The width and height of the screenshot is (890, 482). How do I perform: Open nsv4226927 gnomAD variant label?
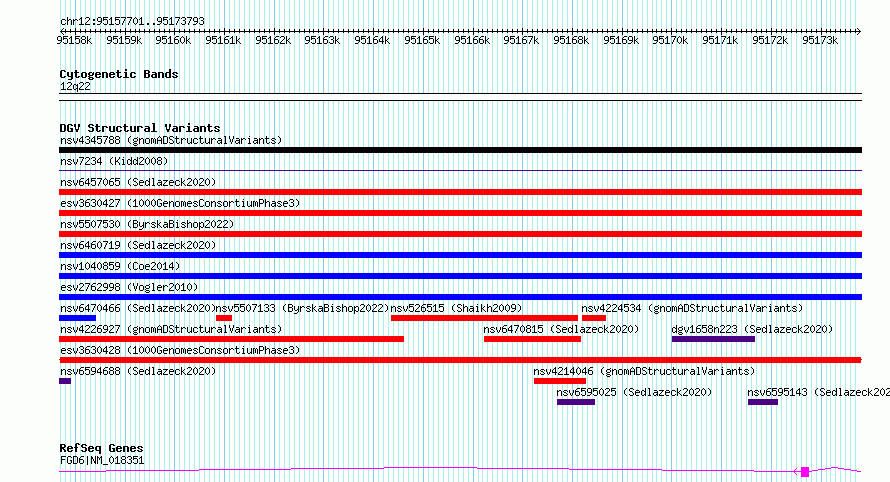(171, 329)
